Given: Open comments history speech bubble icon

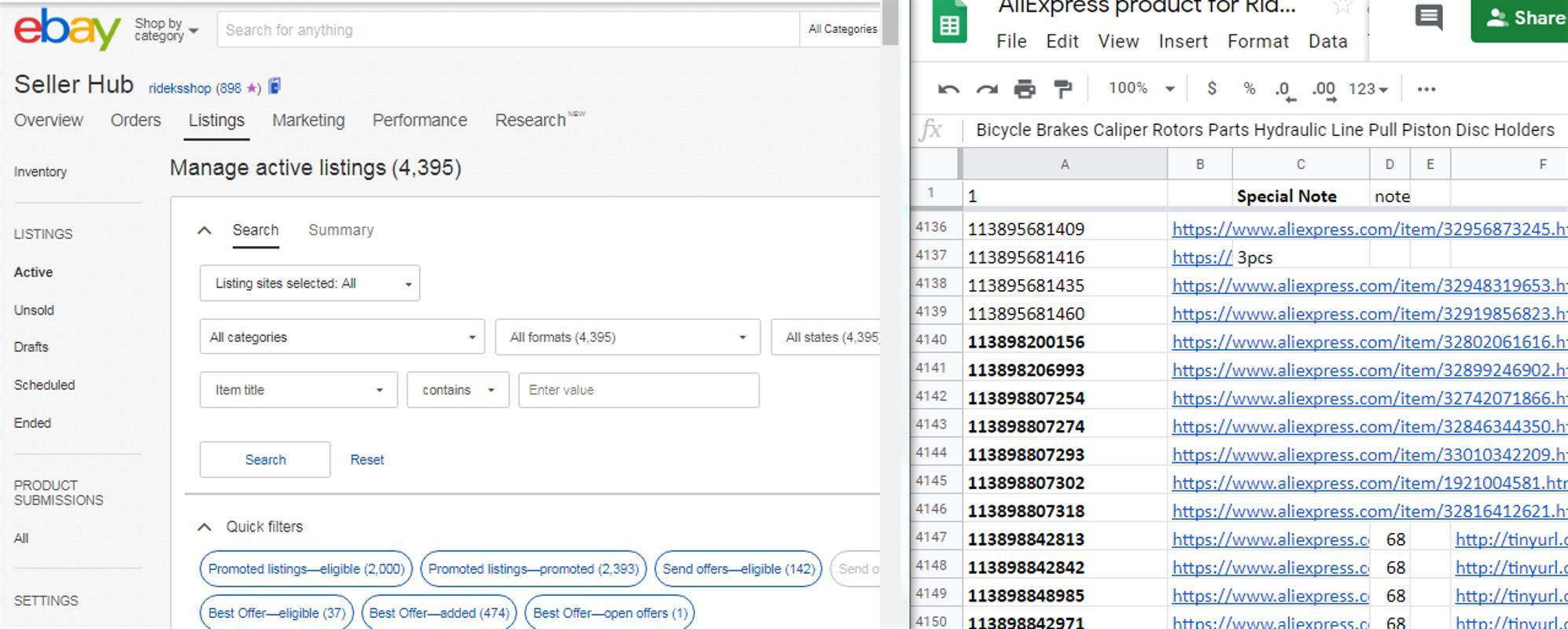Looking at the screenshot, I should click(x=1428, y=17).
